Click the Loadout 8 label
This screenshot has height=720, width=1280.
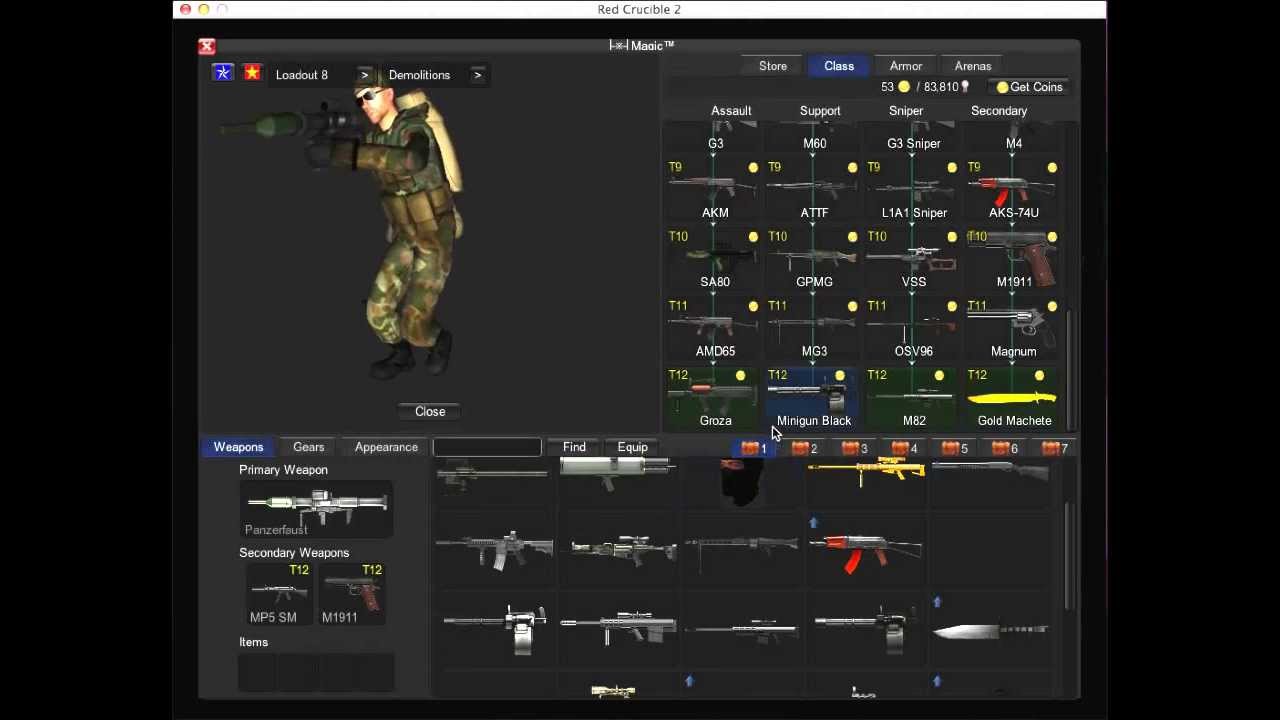[302, 75]
